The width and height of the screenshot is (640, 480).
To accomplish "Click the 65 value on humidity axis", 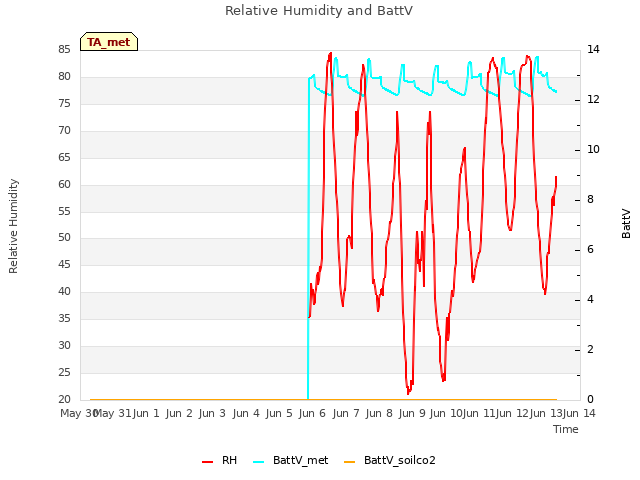I will (64, 157).
